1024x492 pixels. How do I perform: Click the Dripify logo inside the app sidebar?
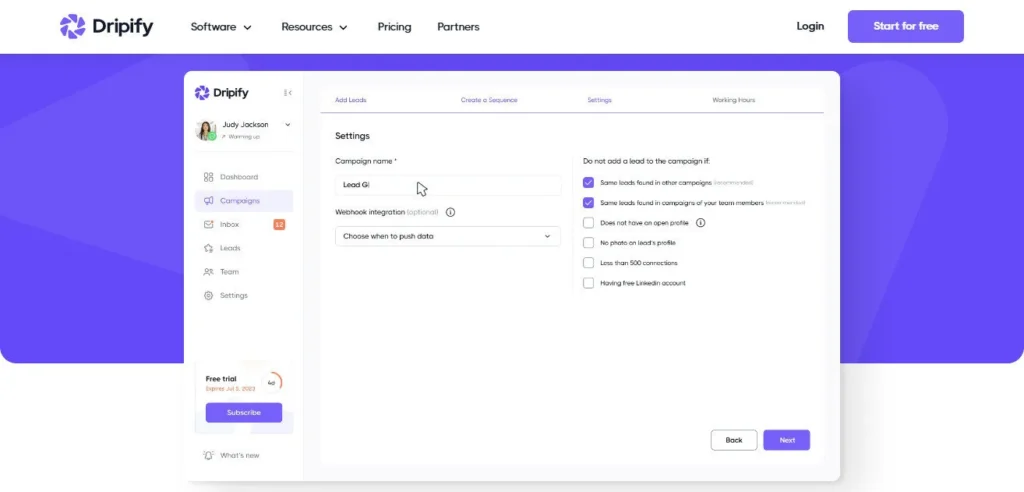(x=221, y=93)
